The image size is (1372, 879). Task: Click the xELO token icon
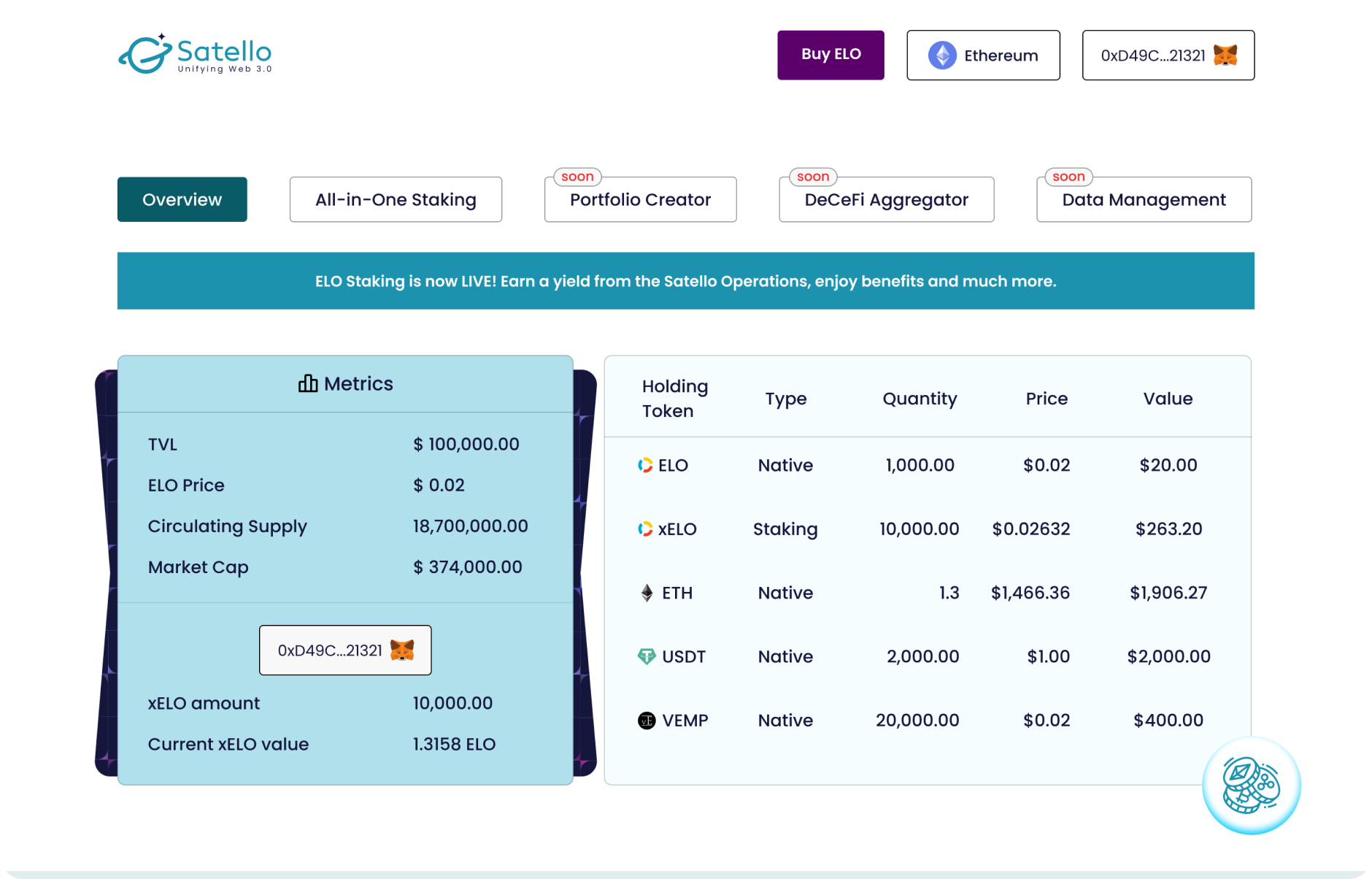coord(645,529)
